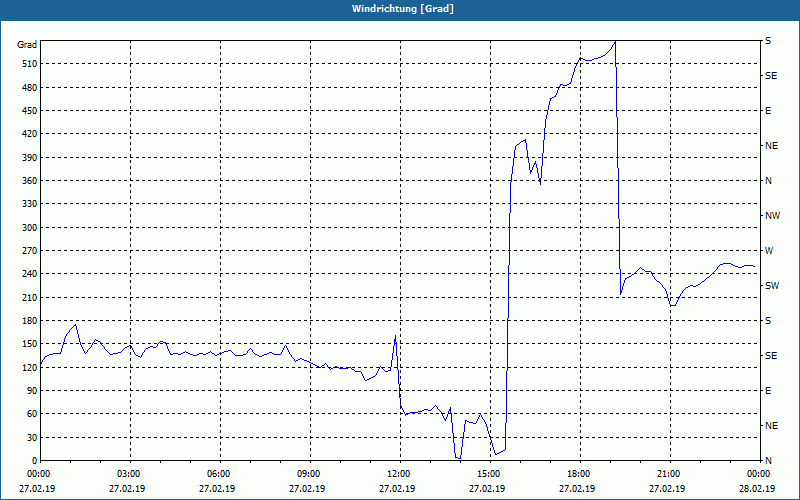Image resolution: width=800 pixels, height=500 pixels.
Task: Click the 06:00 time label
Action: point(217,474)
